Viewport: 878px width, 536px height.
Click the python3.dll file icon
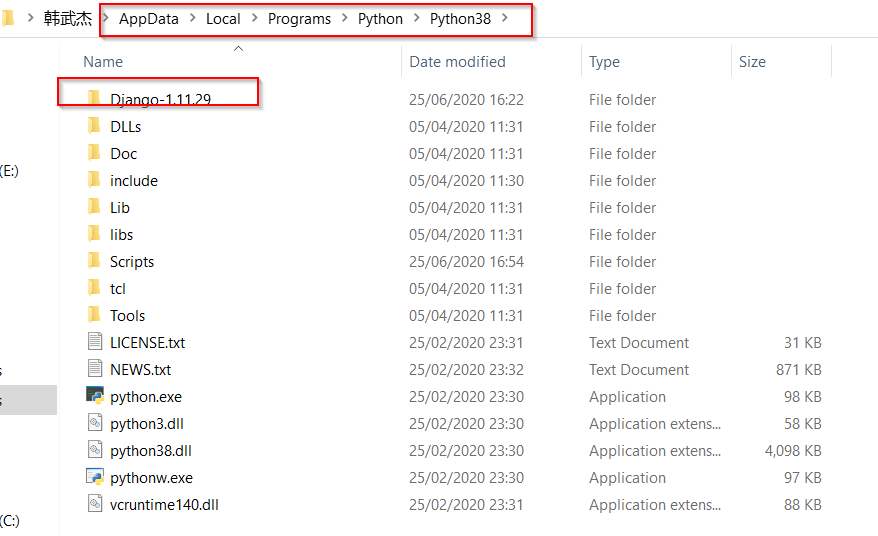click(95, 423)
